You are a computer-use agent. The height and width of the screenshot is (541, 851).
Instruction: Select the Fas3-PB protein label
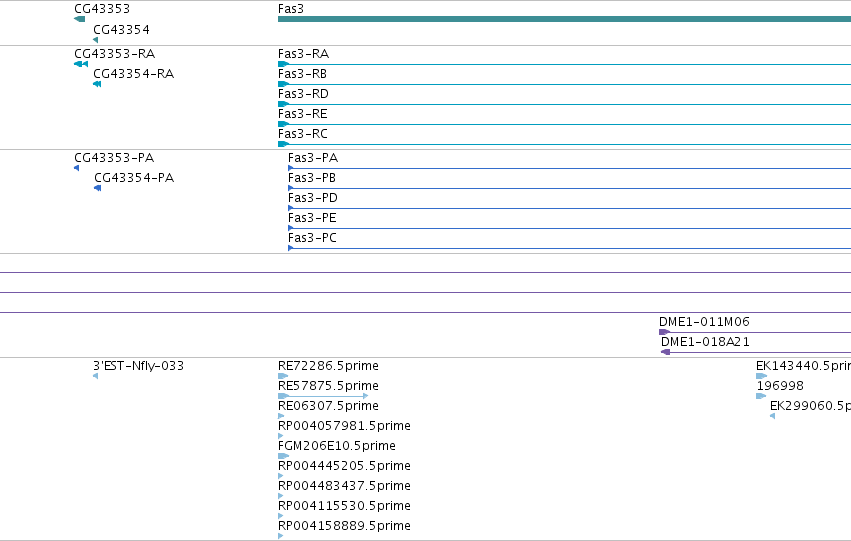click(312, 178)
